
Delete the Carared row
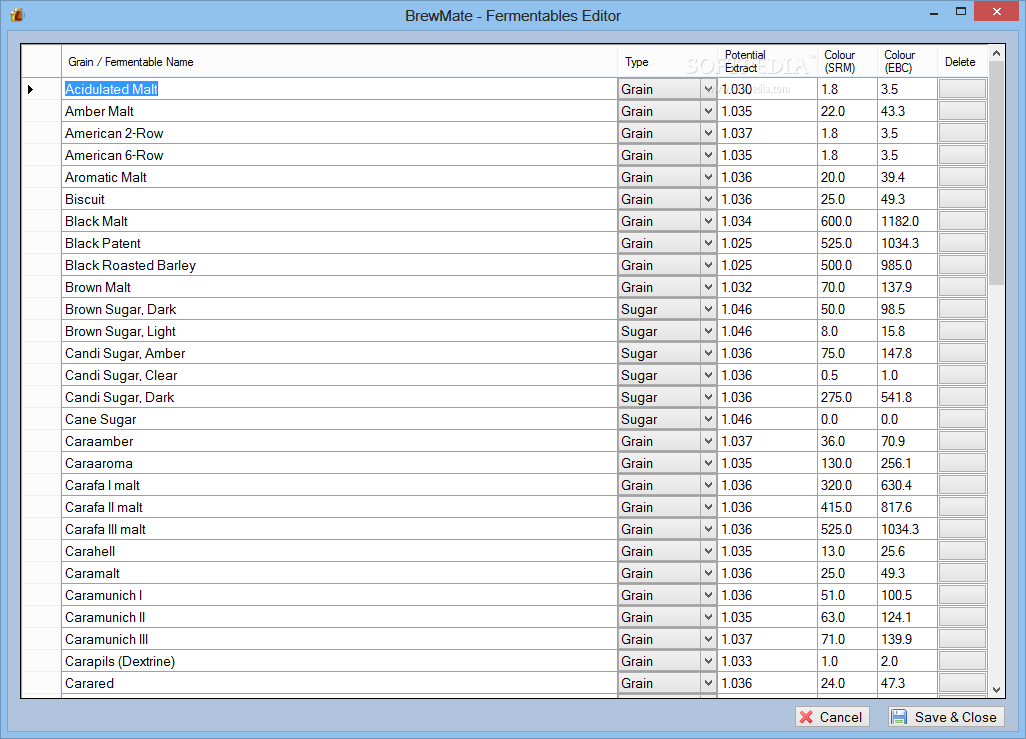(x=962, y=683)
